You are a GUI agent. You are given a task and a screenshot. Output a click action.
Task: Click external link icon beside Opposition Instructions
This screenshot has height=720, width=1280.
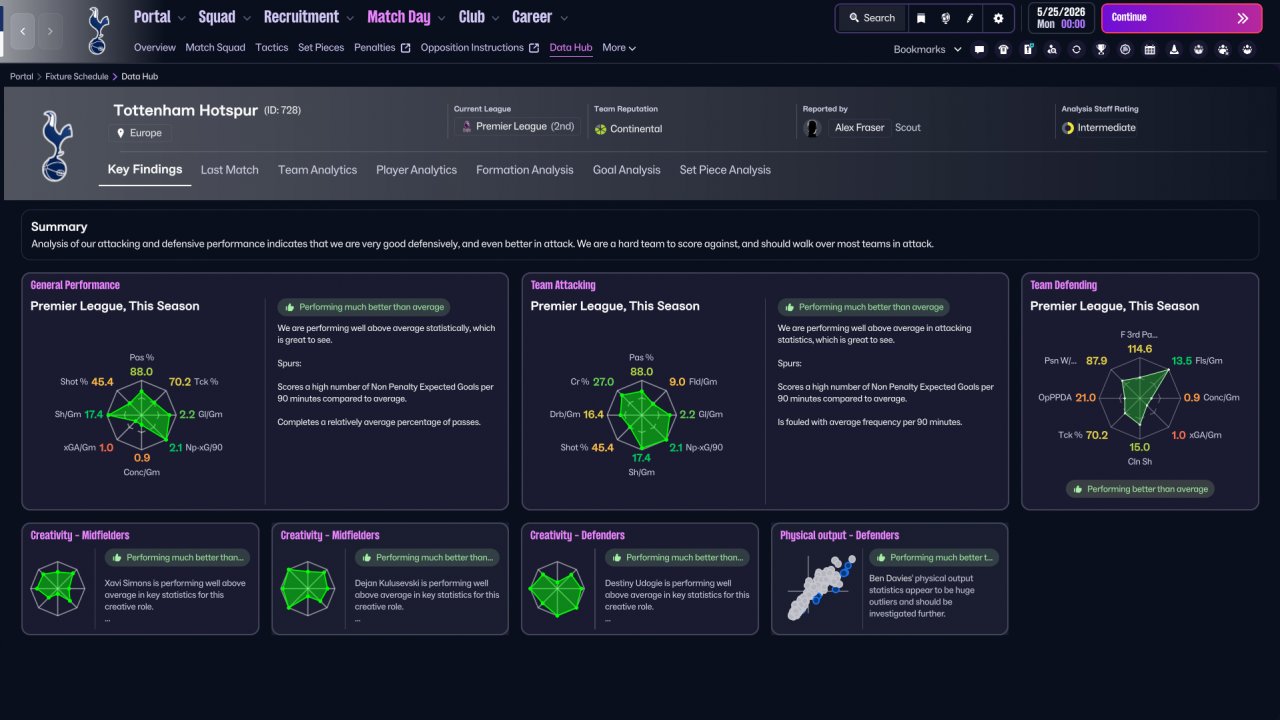click(534, 48)
